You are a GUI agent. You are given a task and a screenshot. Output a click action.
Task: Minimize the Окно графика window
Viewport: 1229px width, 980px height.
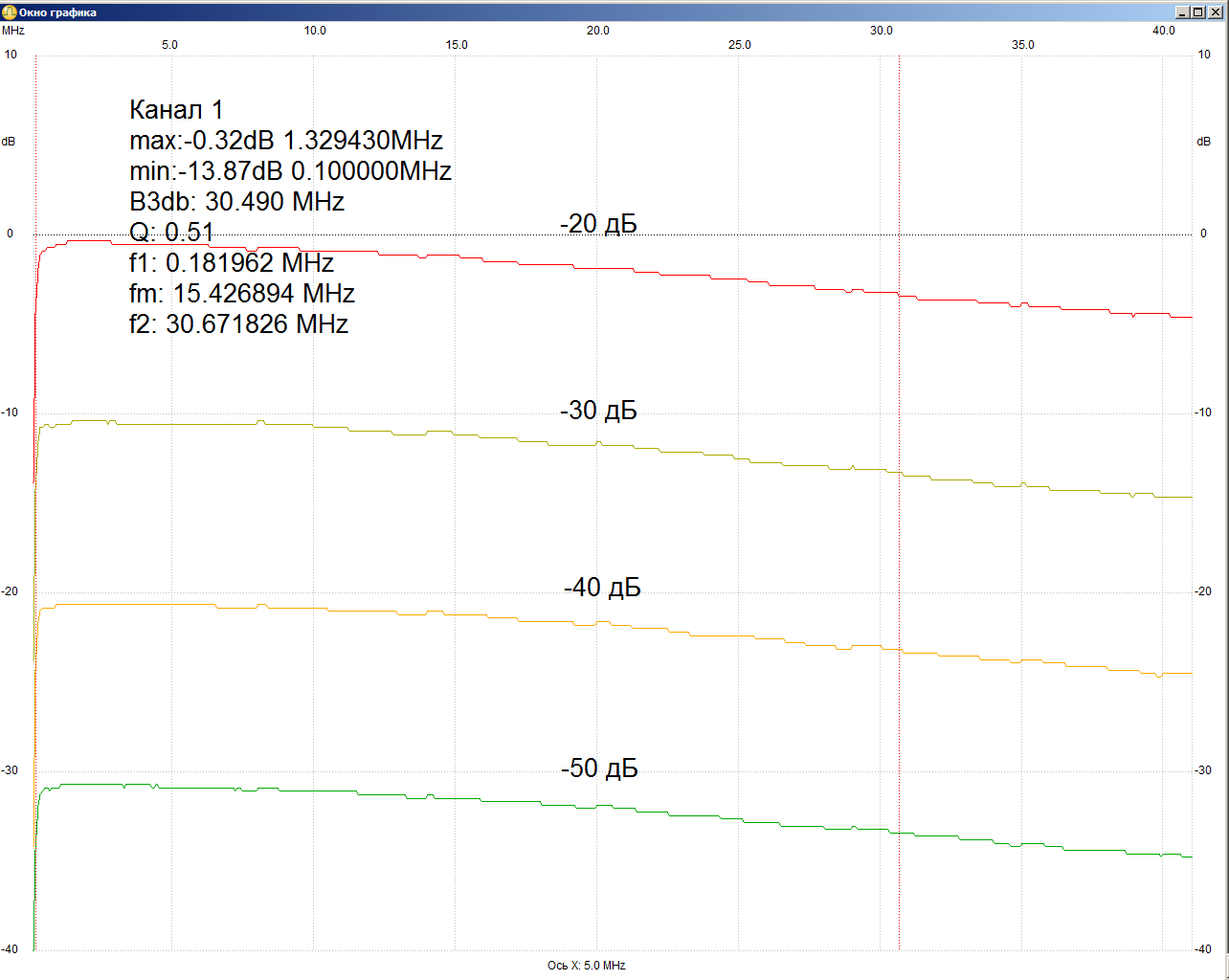pyautogui.click(x=1184, y=12)
